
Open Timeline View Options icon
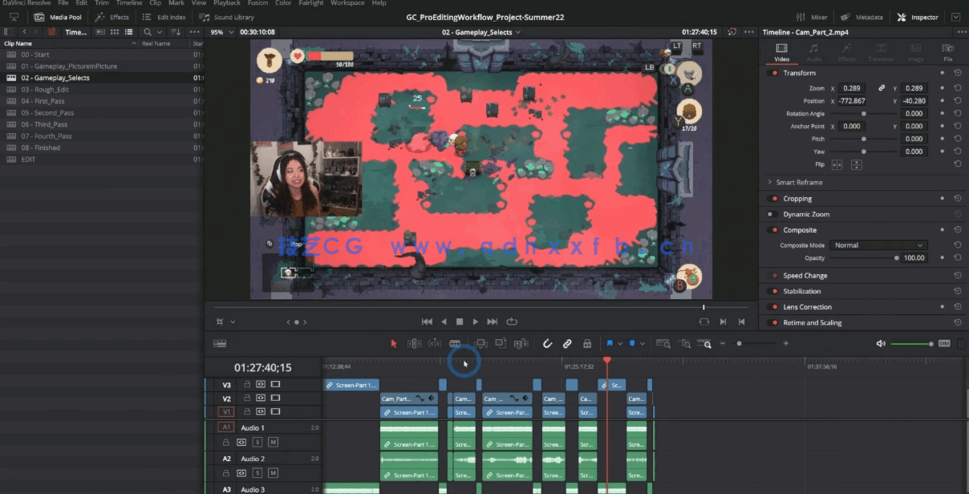click(x=219, y=344)
